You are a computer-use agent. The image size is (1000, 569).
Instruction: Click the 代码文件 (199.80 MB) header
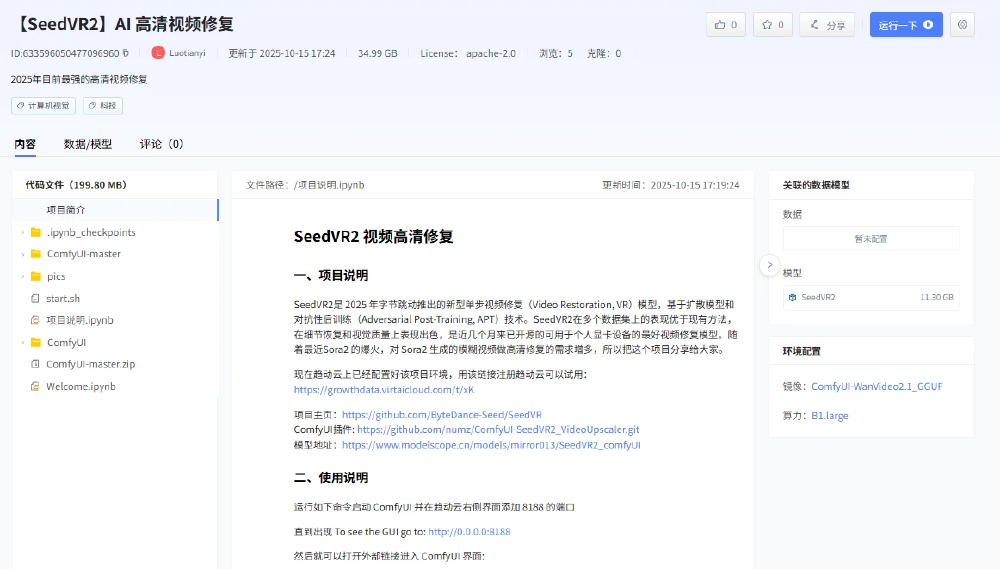77,185
